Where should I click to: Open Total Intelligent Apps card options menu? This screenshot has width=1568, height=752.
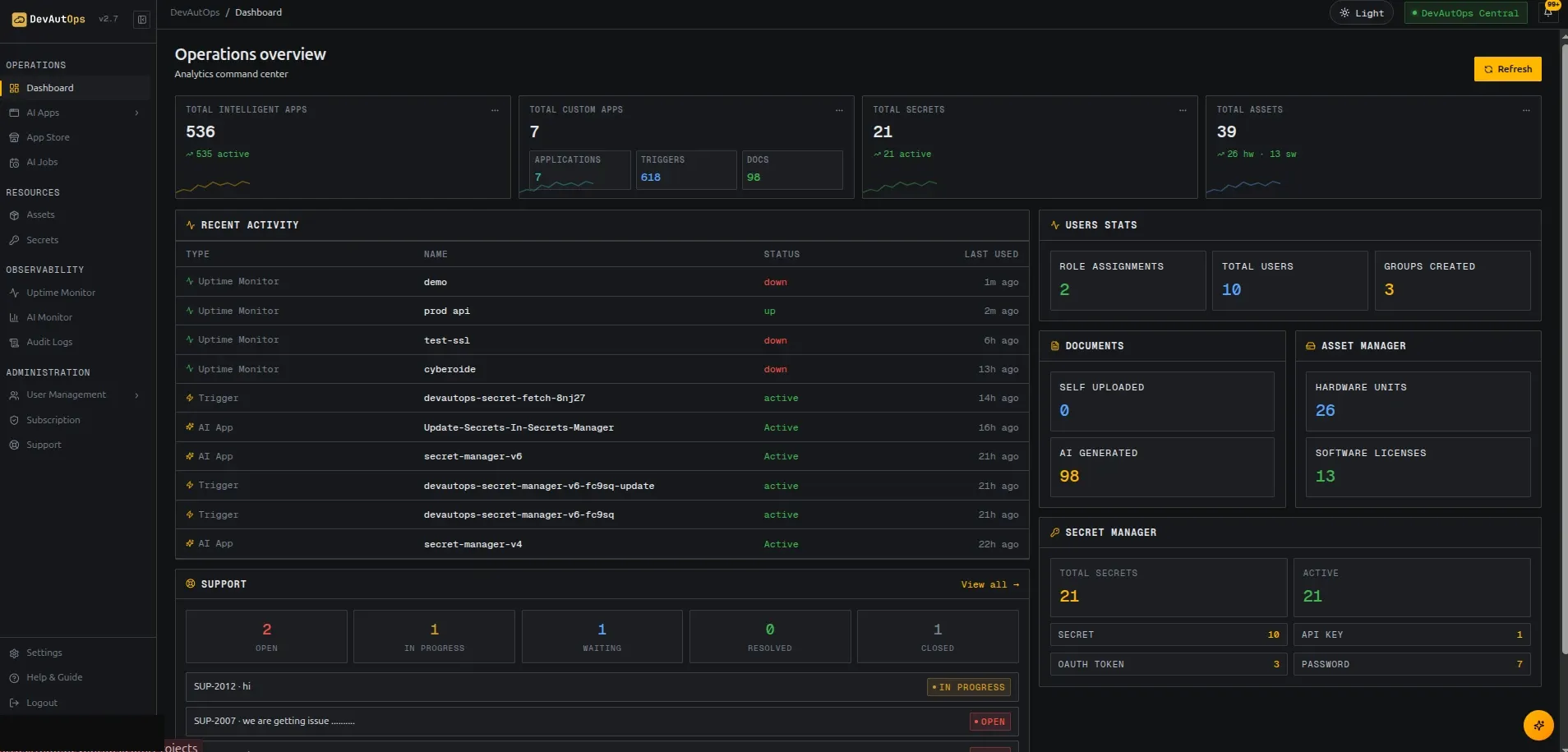click(495, 110)
